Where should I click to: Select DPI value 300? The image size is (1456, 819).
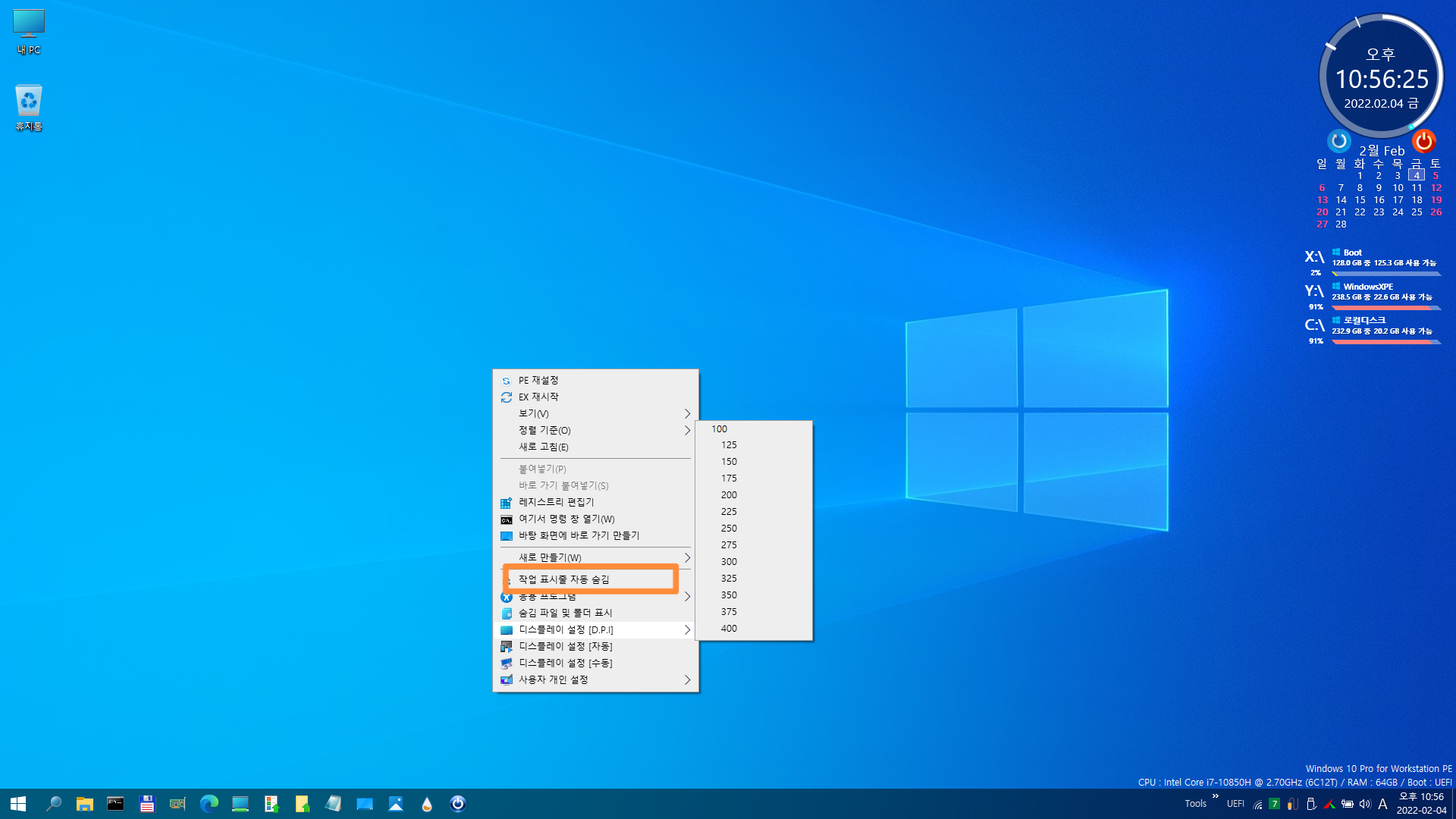click(x=754, y=562)
